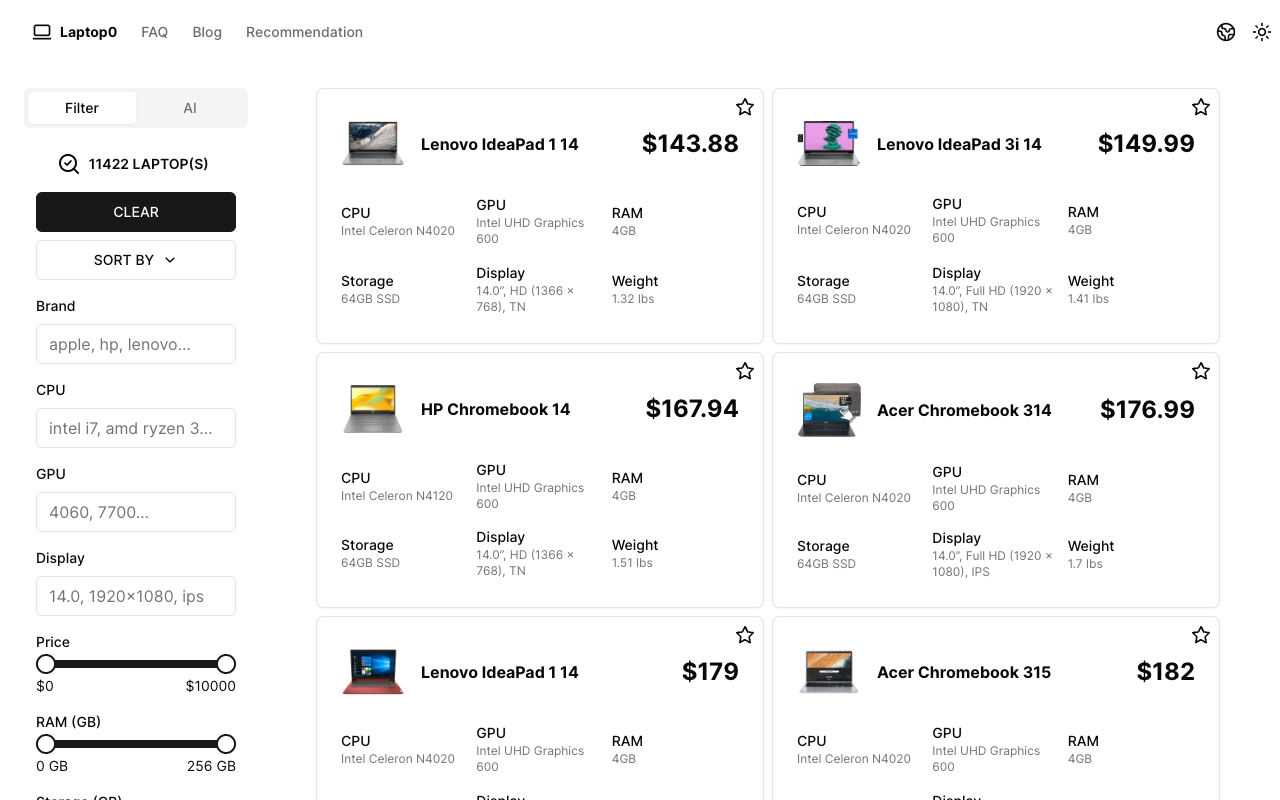The height and width of the screenshot is (800, 1280).
Task: Open the HP Chromebook 14 title
Action: pos(495,409)
